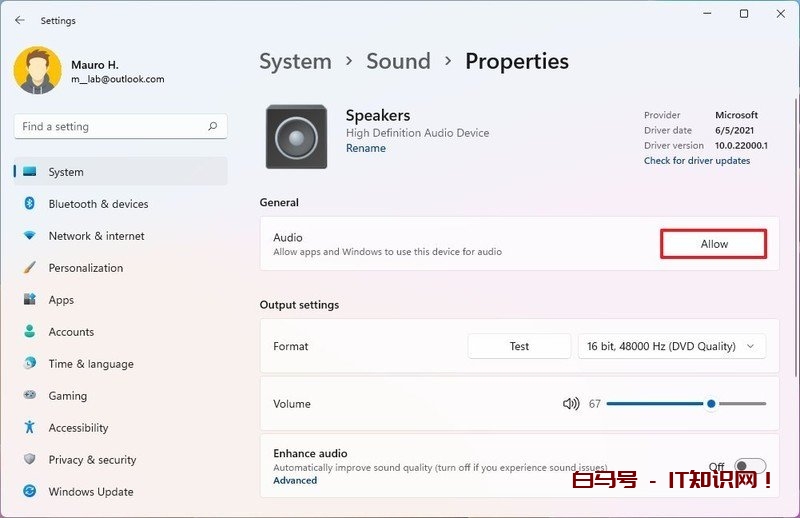800x518 pixels.
Task: Click the Test format button
Action: (x=519, y=346)
